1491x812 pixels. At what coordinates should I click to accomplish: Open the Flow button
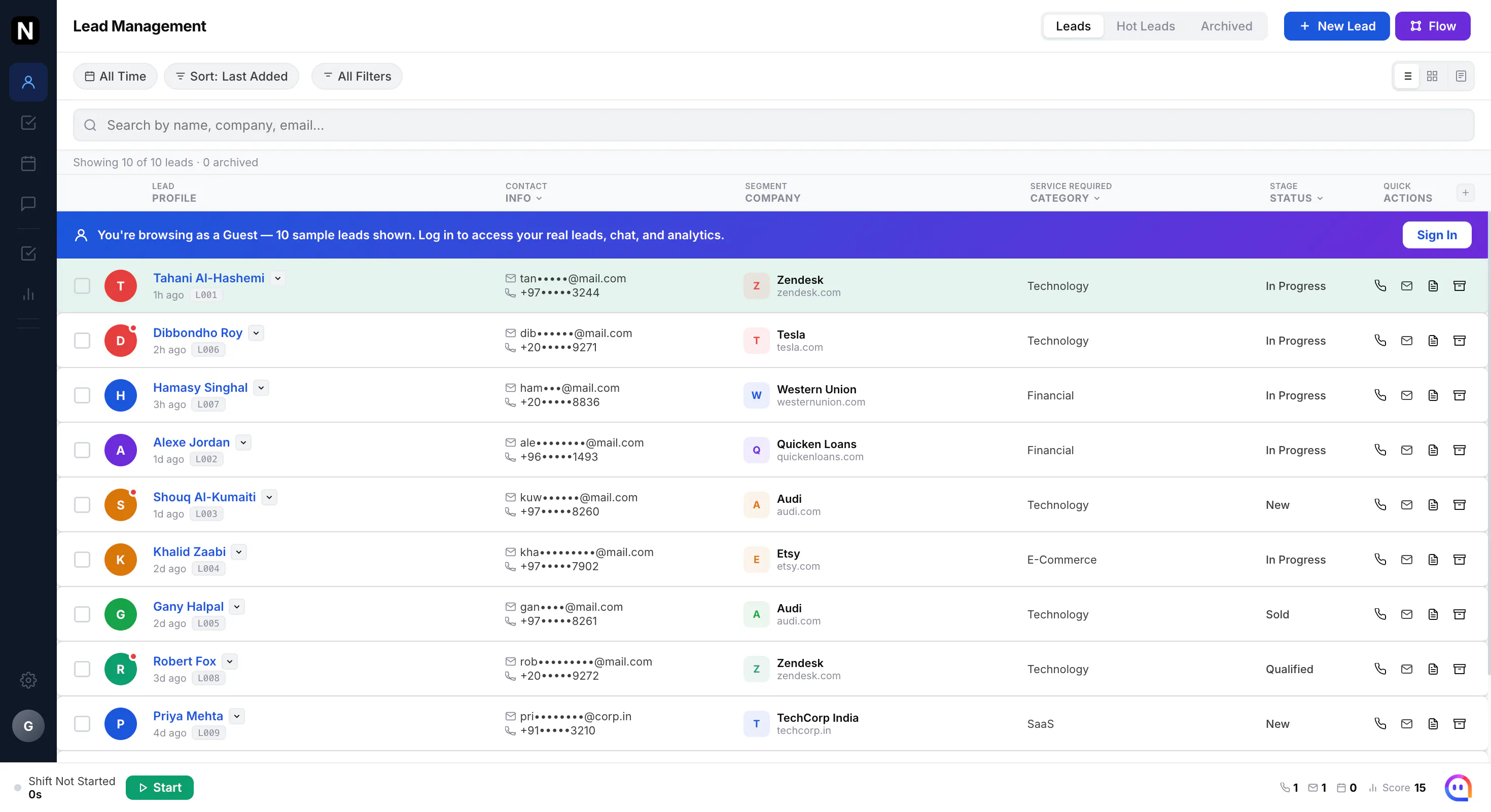tap(1433, 26)
